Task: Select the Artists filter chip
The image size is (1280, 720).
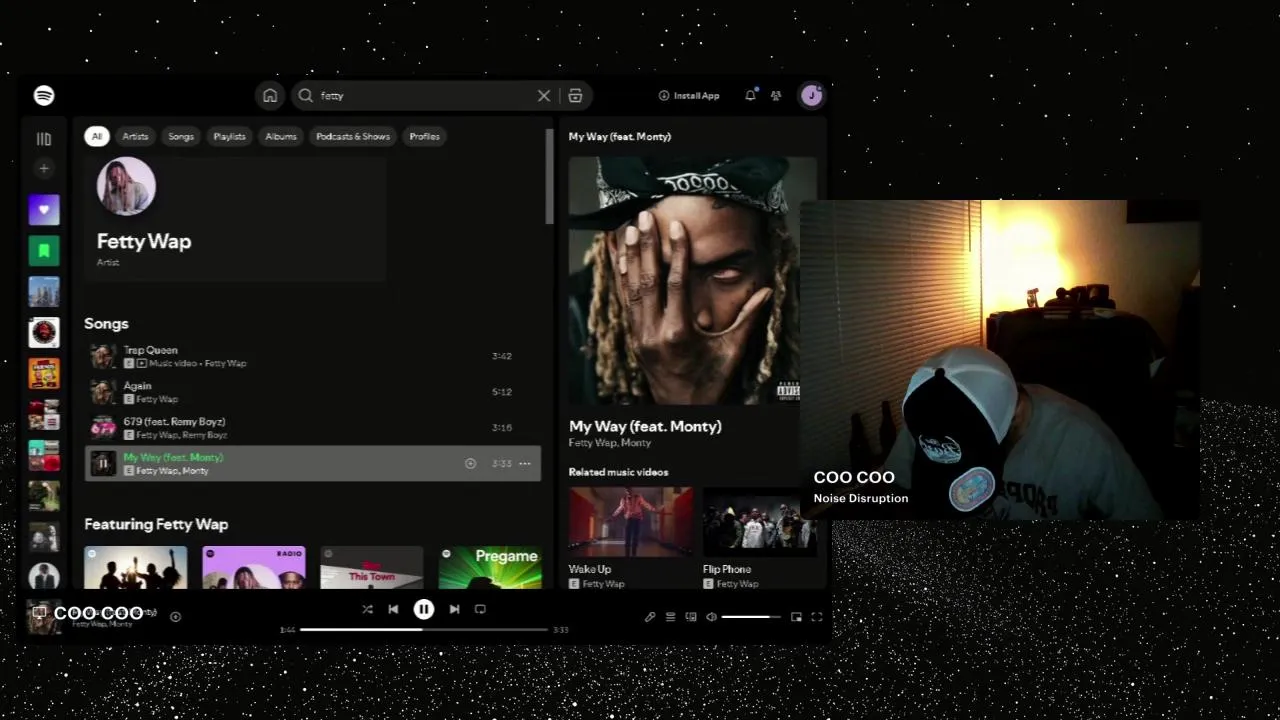Action: [x=135, y=136]
